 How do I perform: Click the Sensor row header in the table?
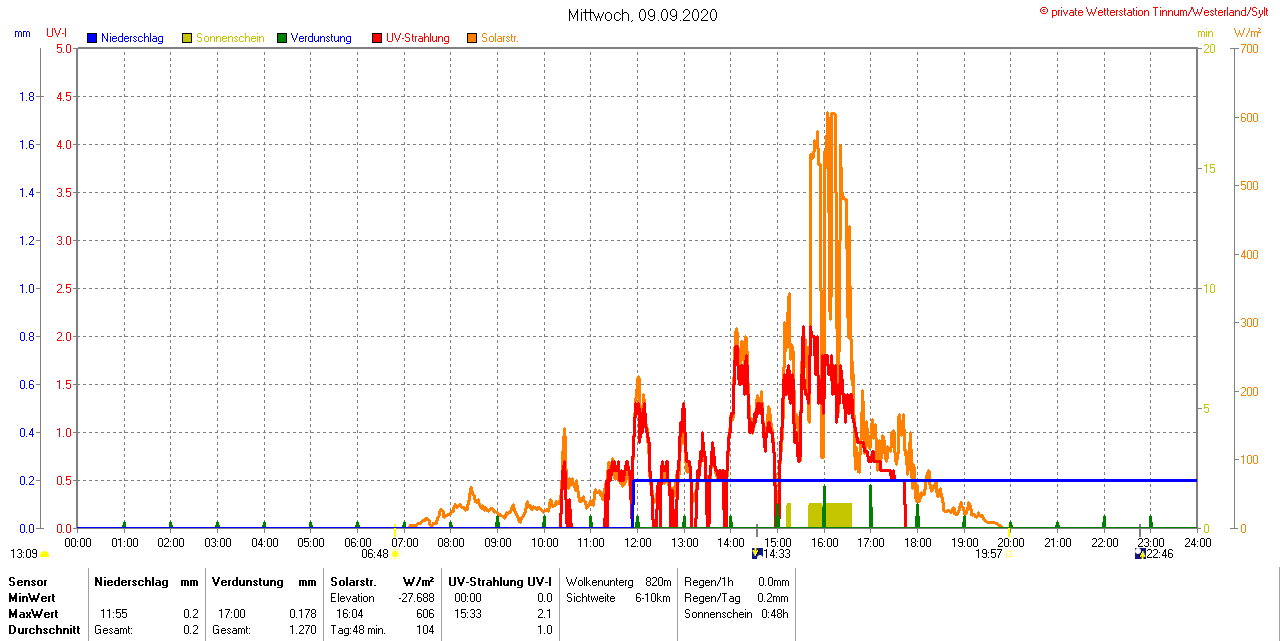(x=27, y=581)
